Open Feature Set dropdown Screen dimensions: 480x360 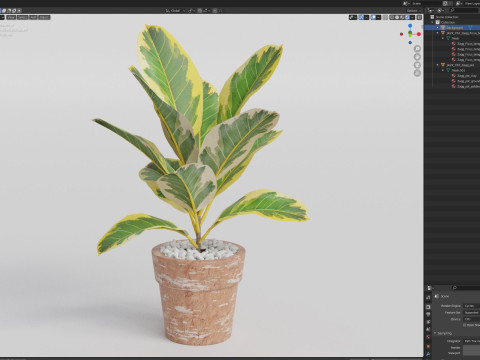pos(471,312)
